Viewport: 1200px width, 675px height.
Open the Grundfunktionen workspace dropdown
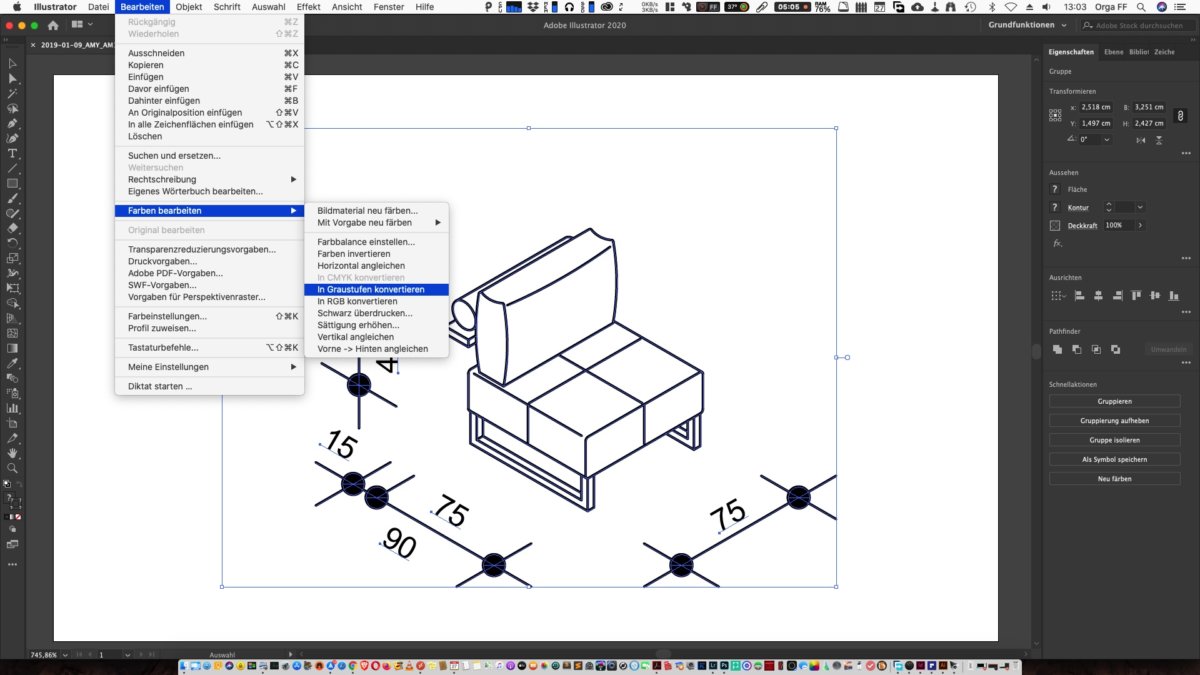pyautogui.click(x=1026, y=25)
